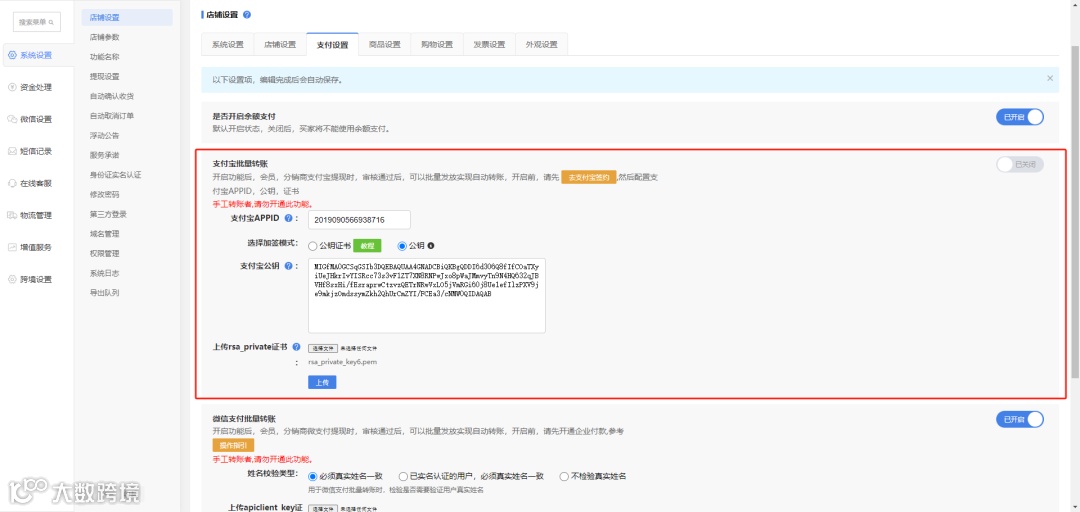Screen dimensions: 1080x512
Task: Click the search menu box
Action: (x=37, y=22)
